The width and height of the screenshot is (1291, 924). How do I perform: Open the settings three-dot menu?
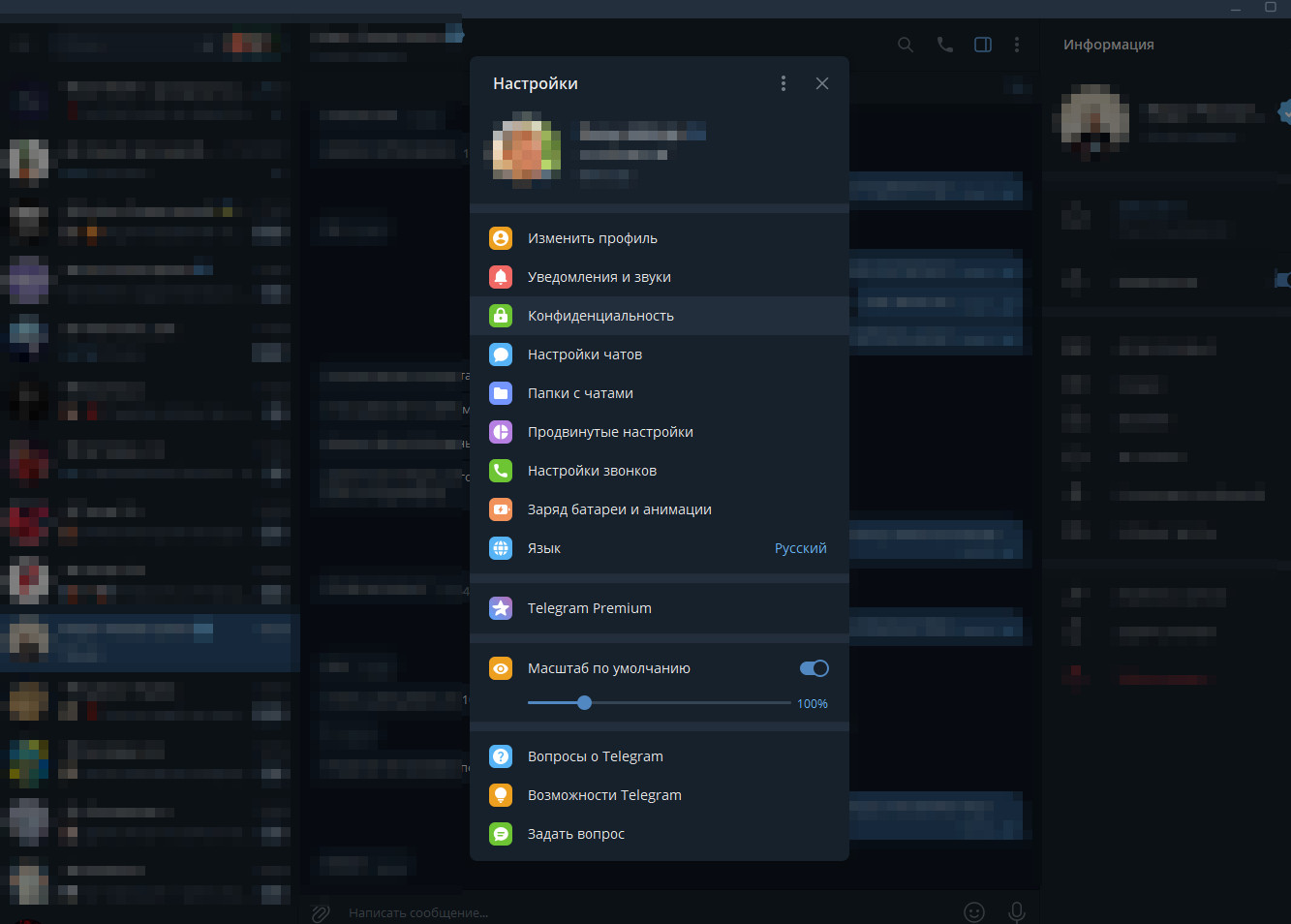[x=784, y=83]
